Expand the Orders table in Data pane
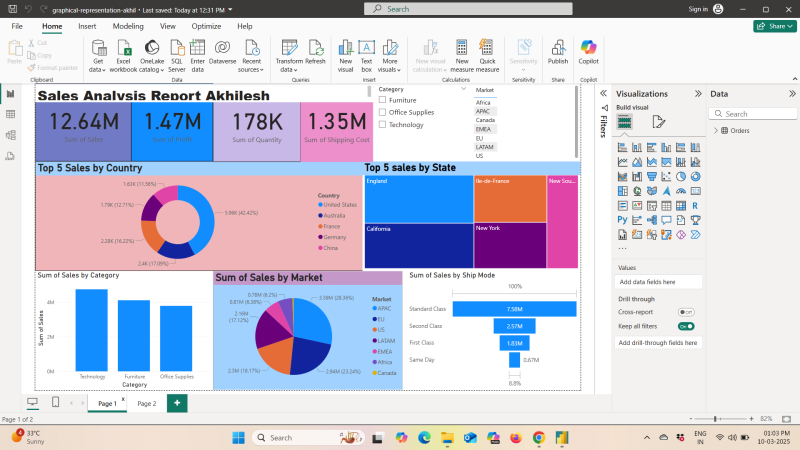This screenshot has height=450, width=800. 716,131
